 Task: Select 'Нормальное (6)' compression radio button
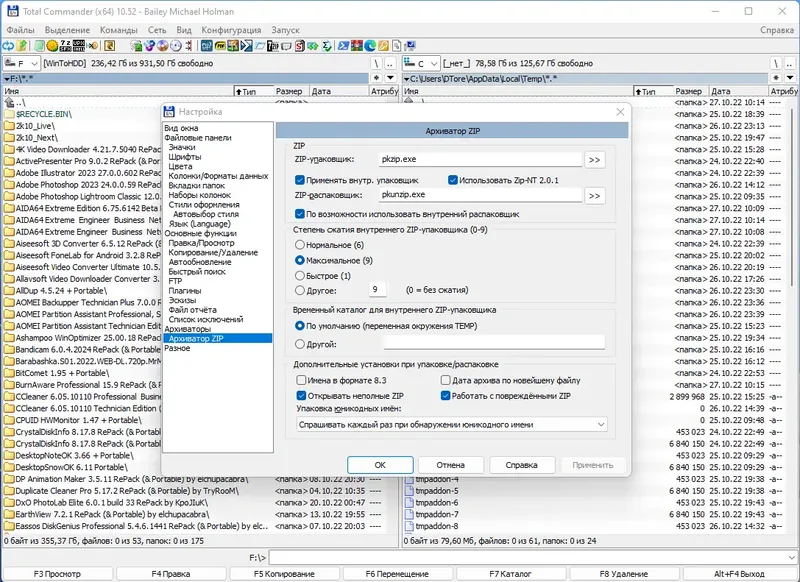[300, 245]
